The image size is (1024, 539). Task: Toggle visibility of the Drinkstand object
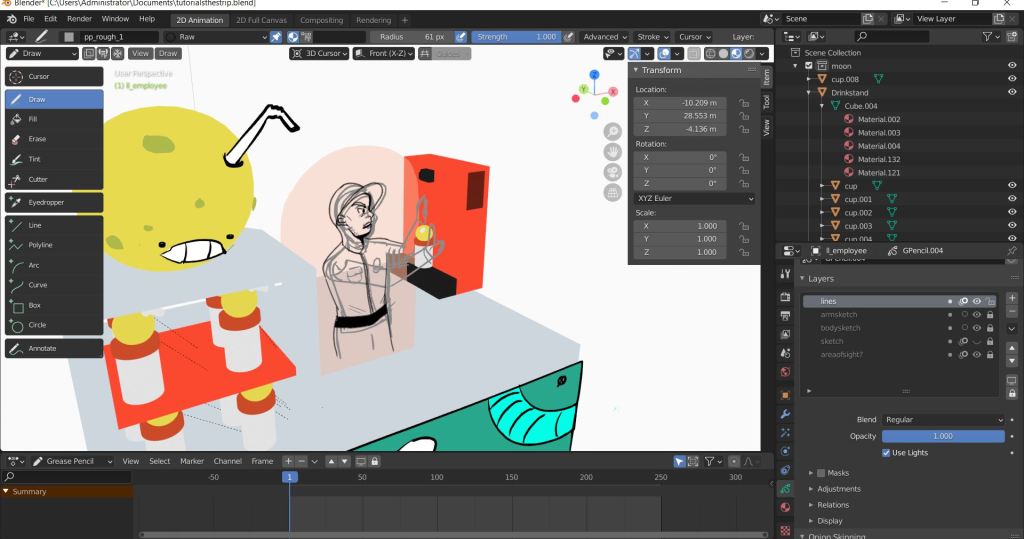[1012, 92]
